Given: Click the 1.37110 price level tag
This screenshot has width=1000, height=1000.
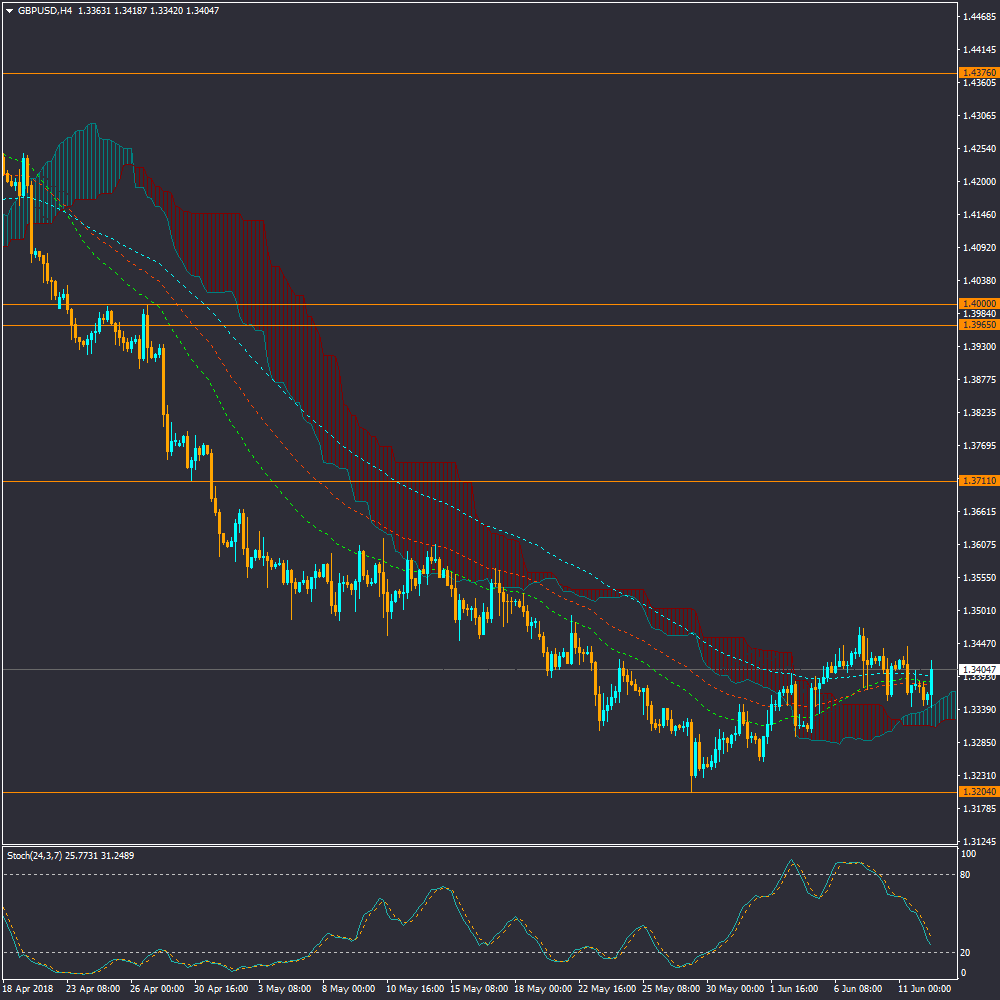Looking at the screenshot, I should tap(977, 481).
